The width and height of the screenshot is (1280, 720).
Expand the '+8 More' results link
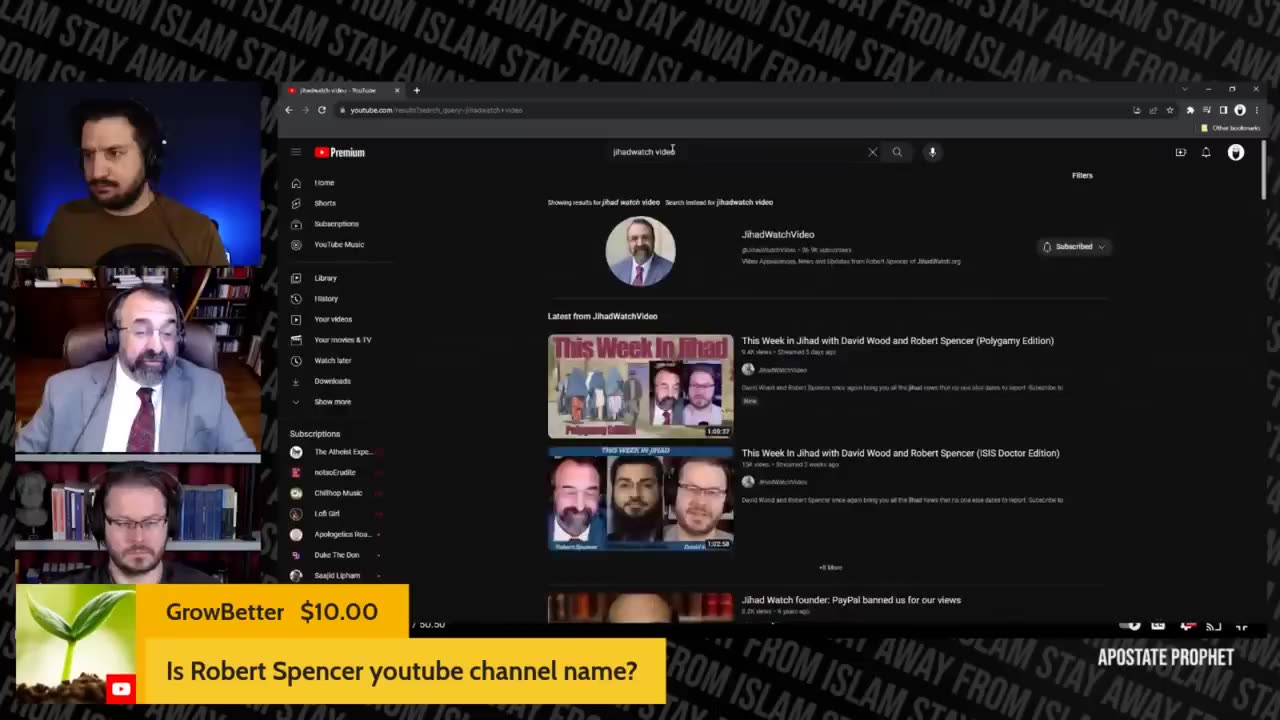coord(830,567)
